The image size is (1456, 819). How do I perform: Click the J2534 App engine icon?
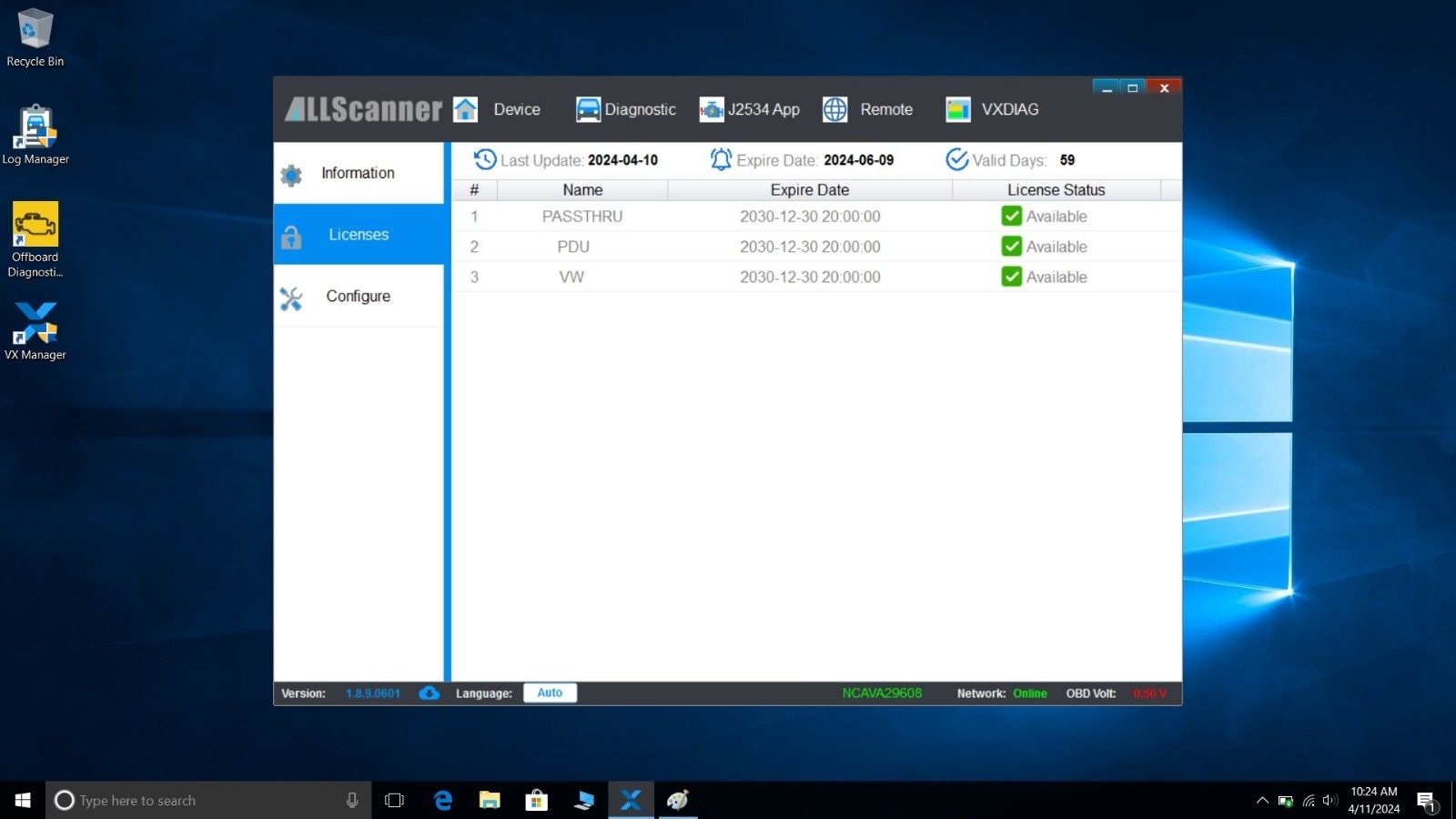(712, 109)
